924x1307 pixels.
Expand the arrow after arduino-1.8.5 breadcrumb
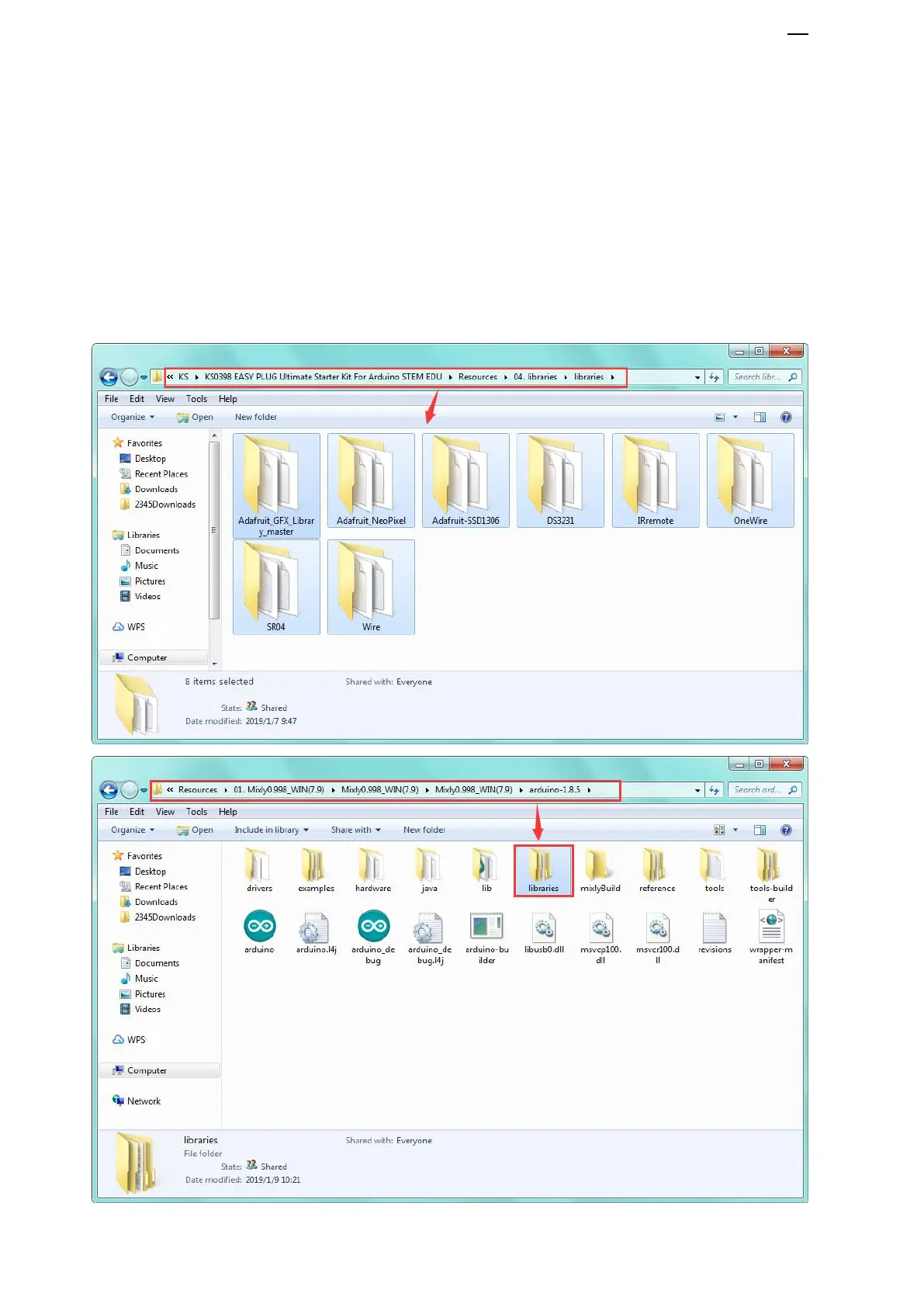tap(590, 790)
